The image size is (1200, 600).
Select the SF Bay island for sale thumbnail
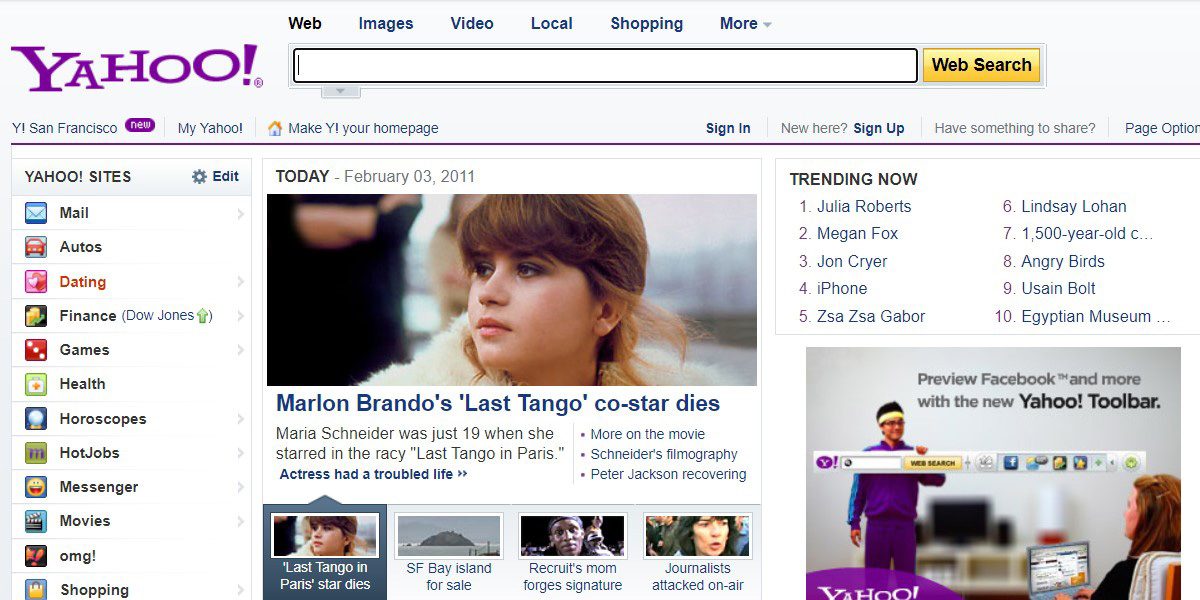449,536
